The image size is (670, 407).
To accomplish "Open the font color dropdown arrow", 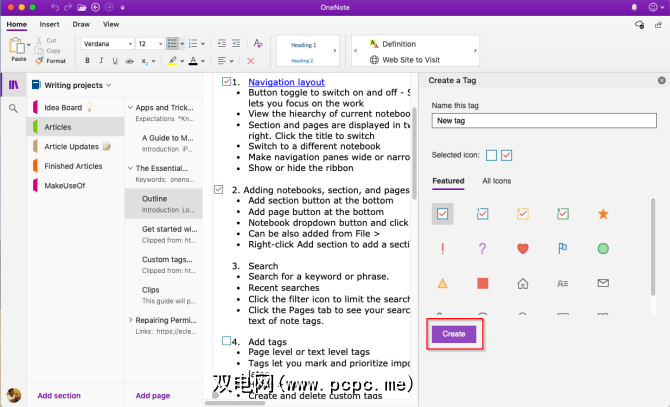I will 203,61.
